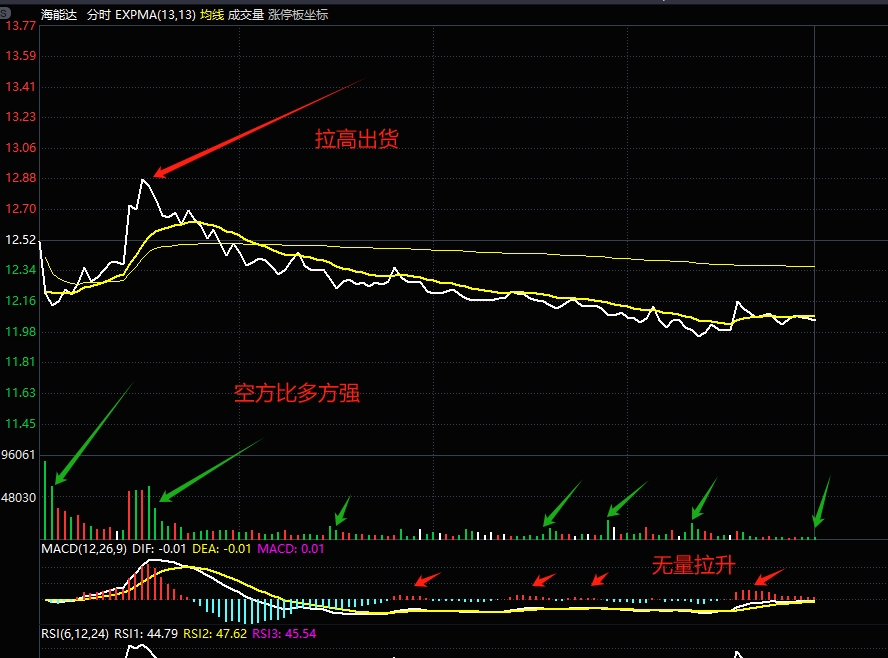Click the 12.52 previous-close price label

(20, 240)
